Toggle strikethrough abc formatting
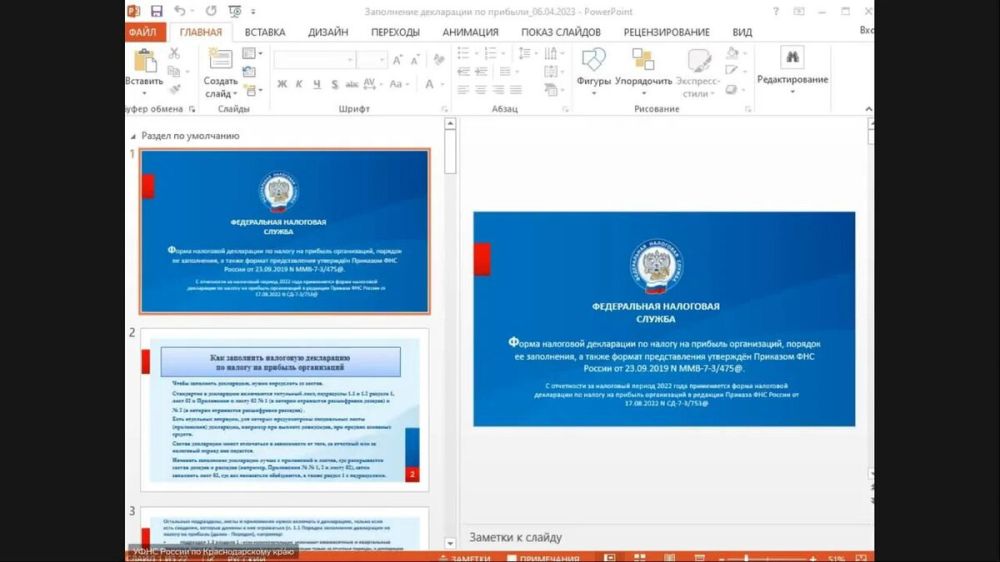 [x=351, y=84]
